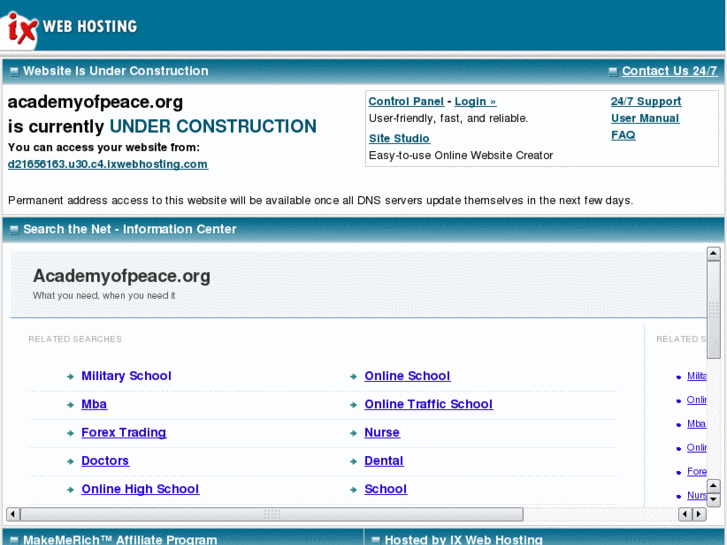Image resolution: width=727 pixels, height=545 pixels.
Task: Click the UNDER CONSTRUCTION text
Action: (x=213, y=126)
